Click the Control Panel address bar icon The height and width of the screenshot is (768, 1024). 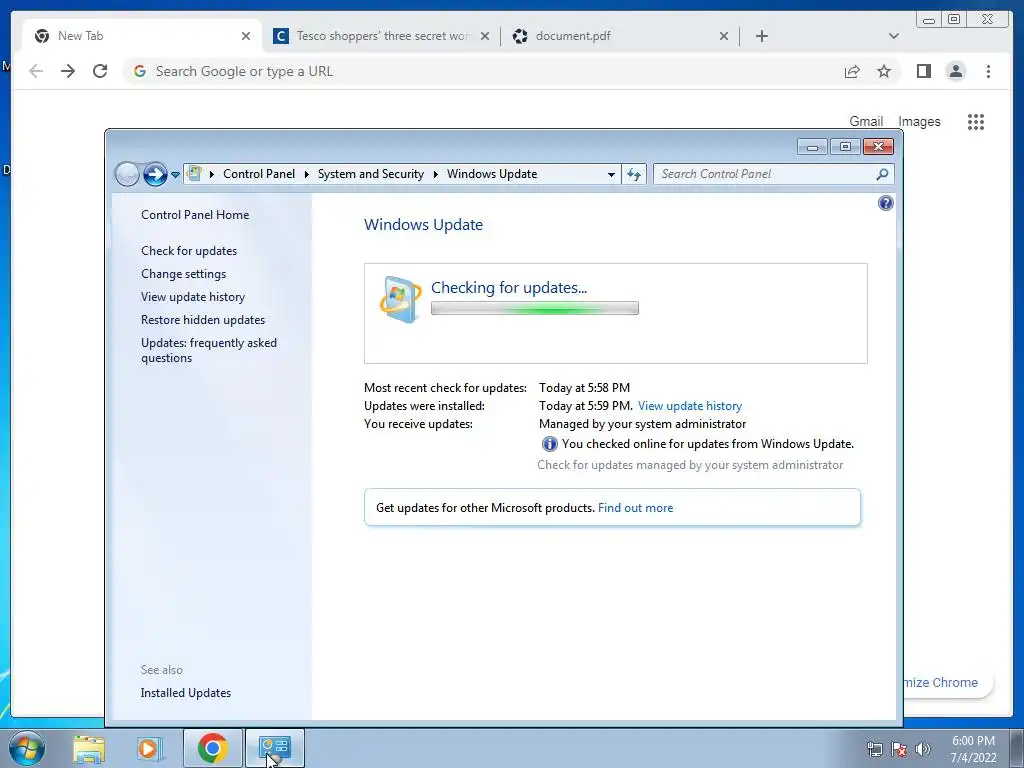click(194, 174)
